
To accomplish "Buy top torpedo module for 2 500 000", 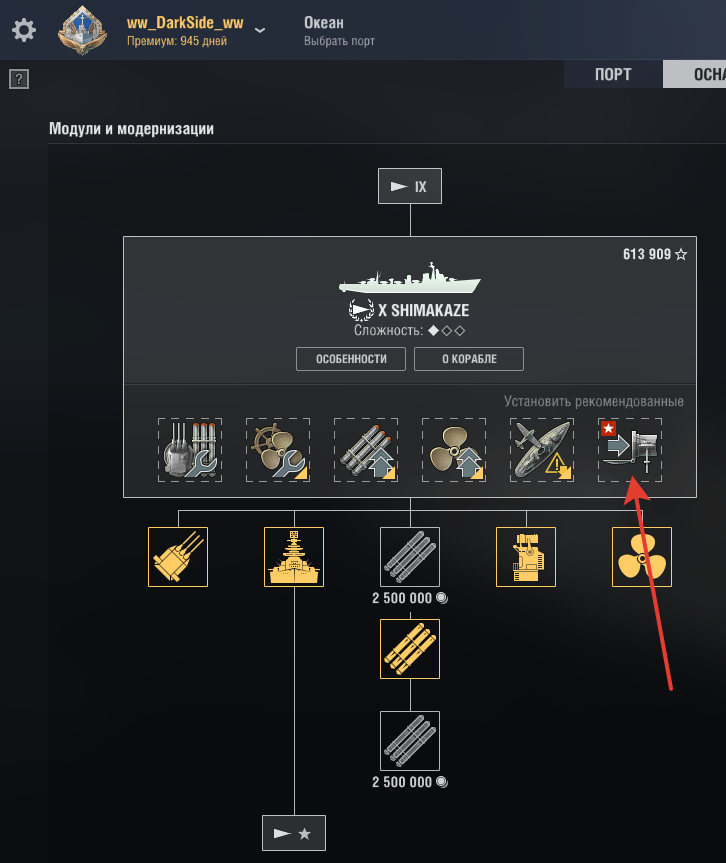I will pyautogui.click(x=410, y=557).
